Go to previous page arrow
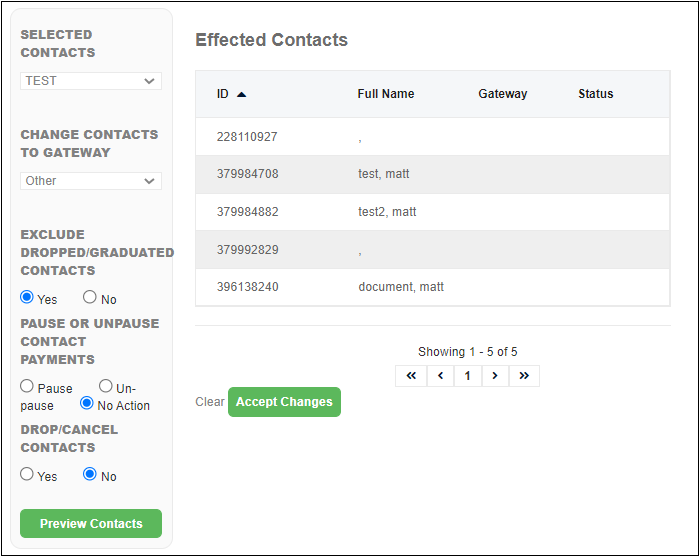 click(x=440, y=376)
